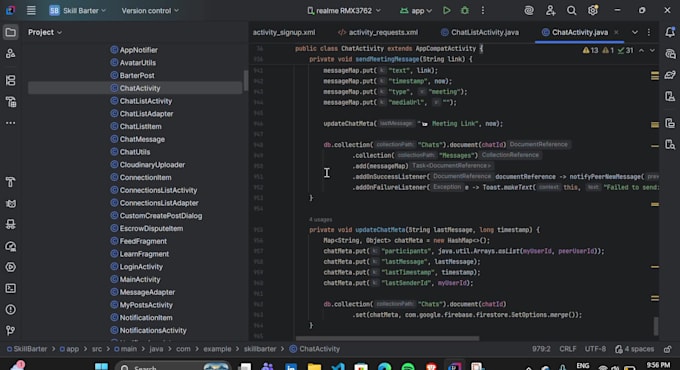Open the Profiler gauge icon
This screenshot has width=680, height=370.
pyautogui.click(x=10, y=246)
